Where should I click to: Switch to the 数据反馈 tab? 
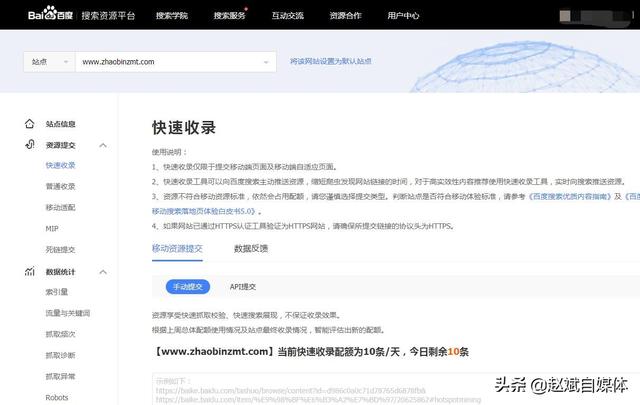[251, 248]
